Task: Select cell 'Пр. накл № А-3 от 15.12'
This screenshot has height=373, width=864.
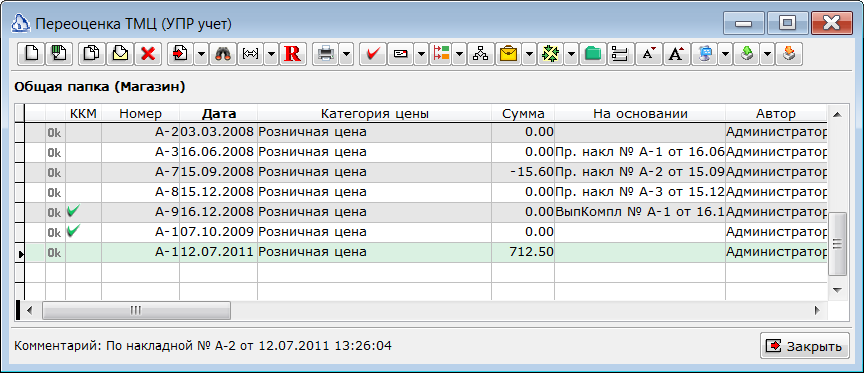Action: pos(640,192)
